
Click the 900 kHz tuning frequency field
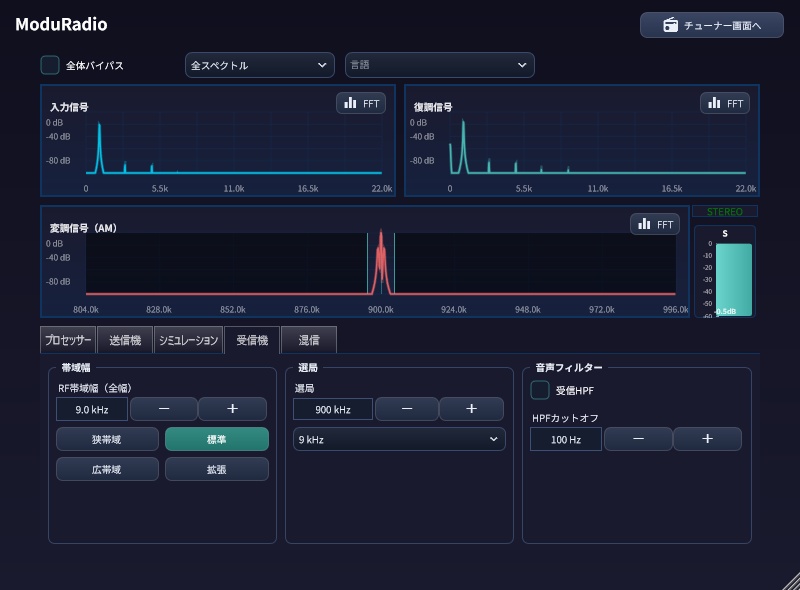click(x=333, y=409)
